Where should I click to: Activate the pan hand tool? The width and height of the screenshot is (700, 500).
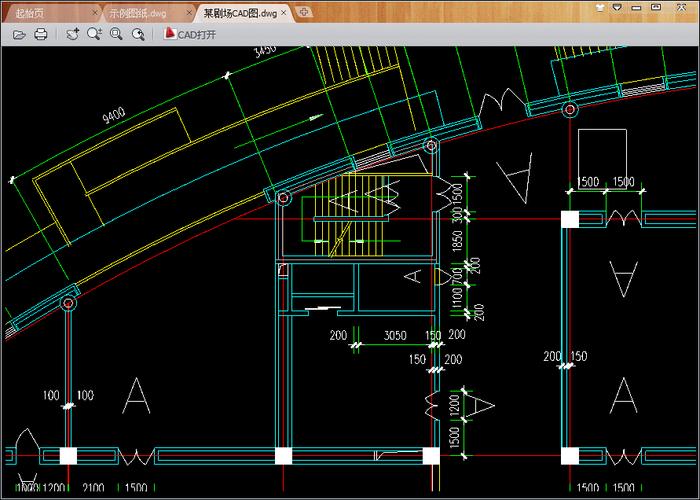73,34
